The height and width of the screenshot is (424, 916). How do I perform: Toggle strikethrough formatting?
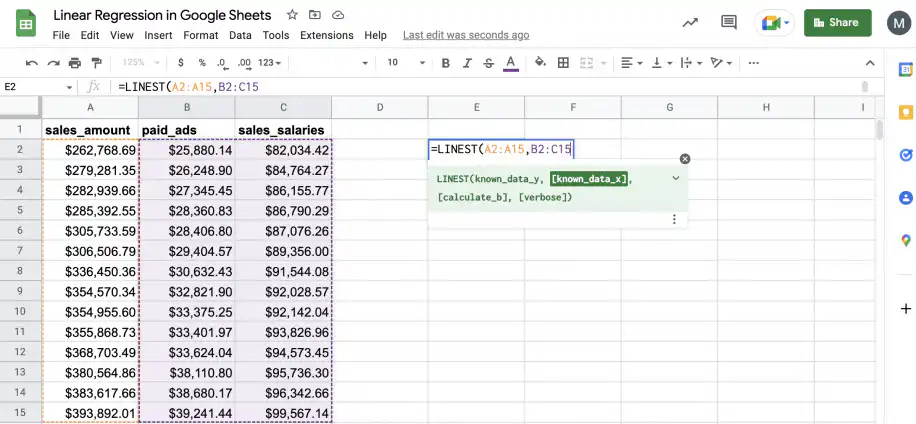tap(488, 62)
